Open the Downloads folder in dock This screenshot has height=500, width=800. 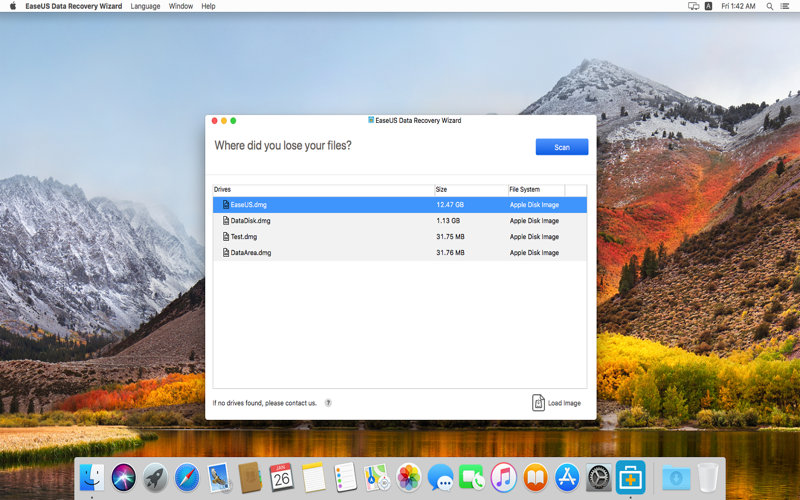[x=676, y=478]
